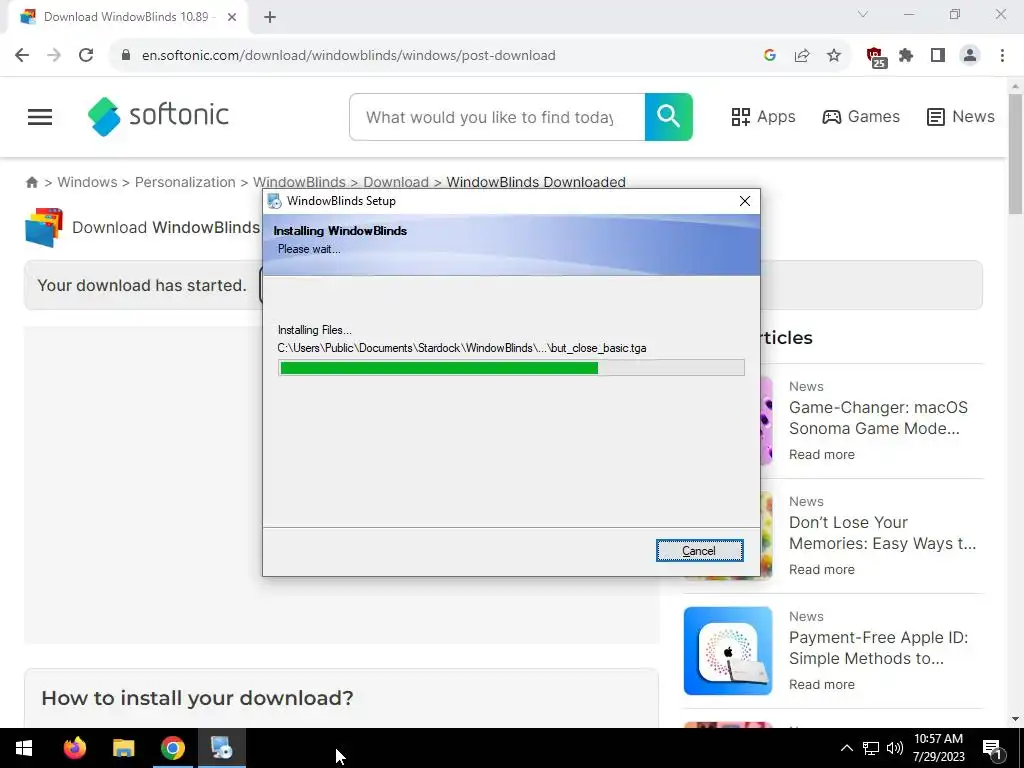
Task: Open WindowBlinds breadcrumb link
Action: point(299,182)
